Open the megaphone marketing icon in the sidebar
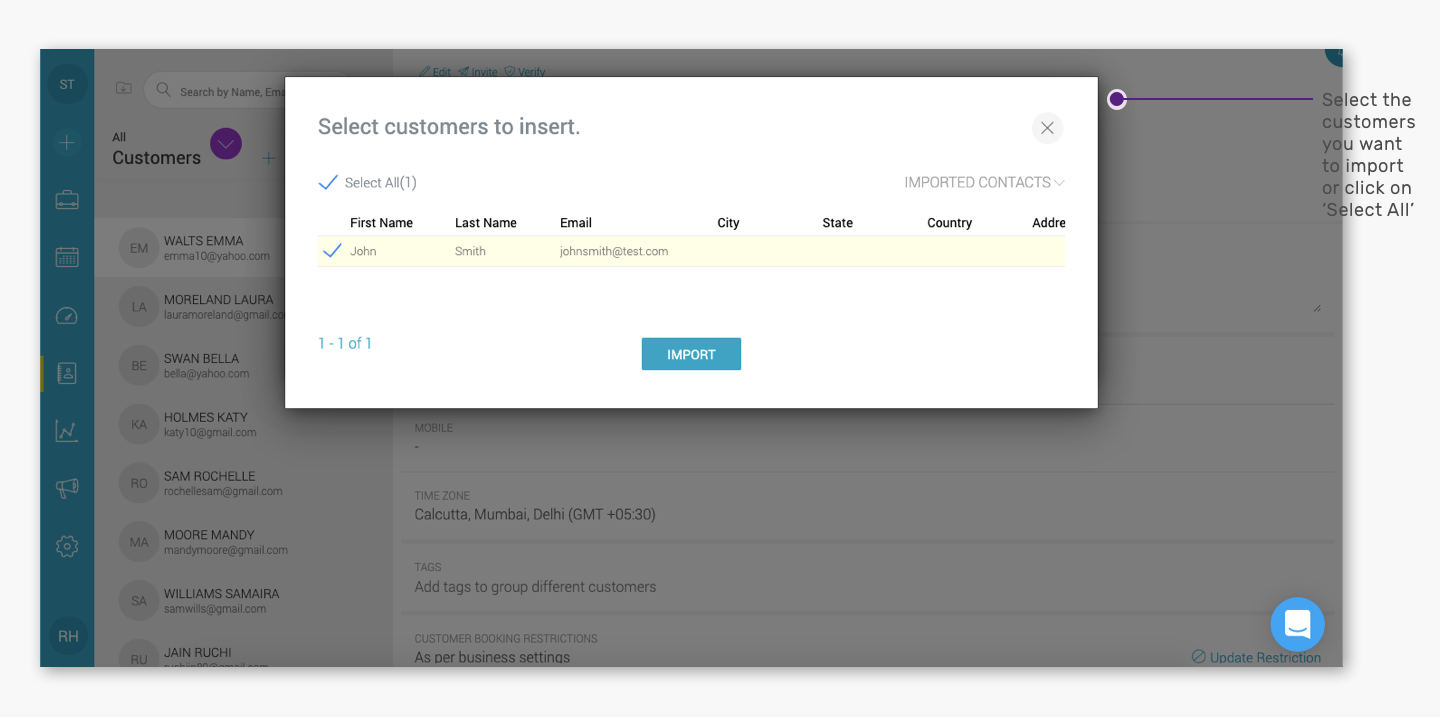Viewport: 1440px width, 718px height. coord(67,488)
